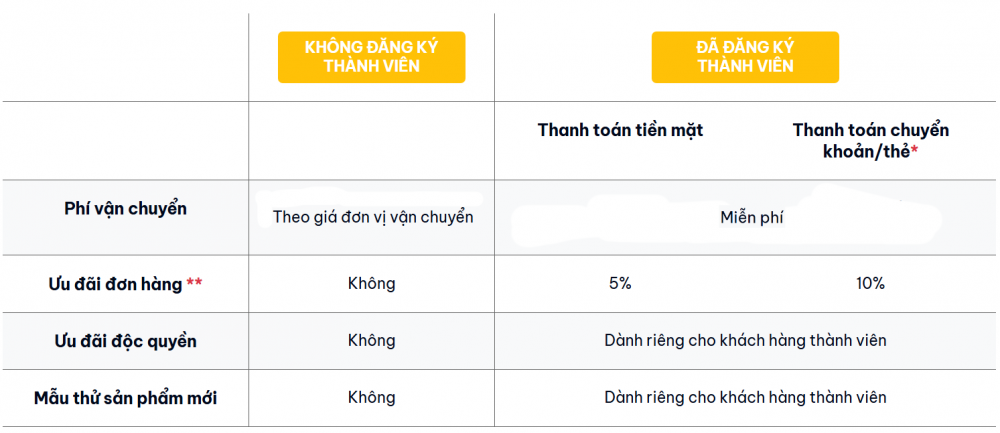Click Không in Ưu đãi đơn hàng row
The width and height of the screenshot is (1000, 433).
pos(372,284)
